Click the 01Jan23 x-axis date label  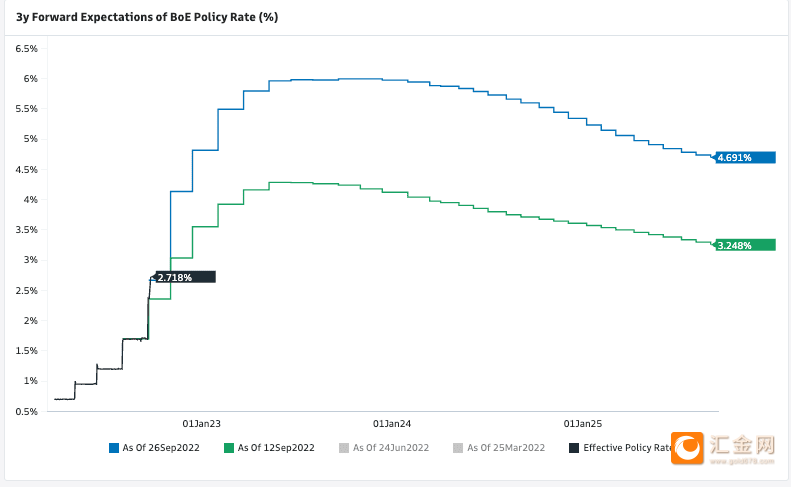pyautogui.click(x=201, y=424)
